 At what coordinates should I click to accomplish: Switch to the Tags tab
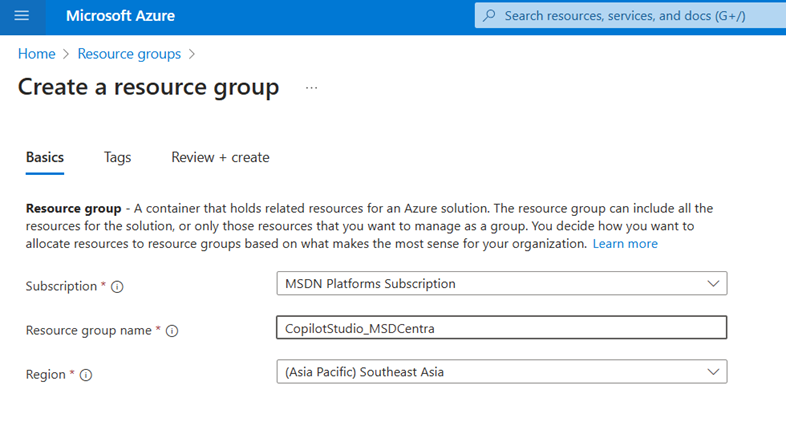click(117, 157)
